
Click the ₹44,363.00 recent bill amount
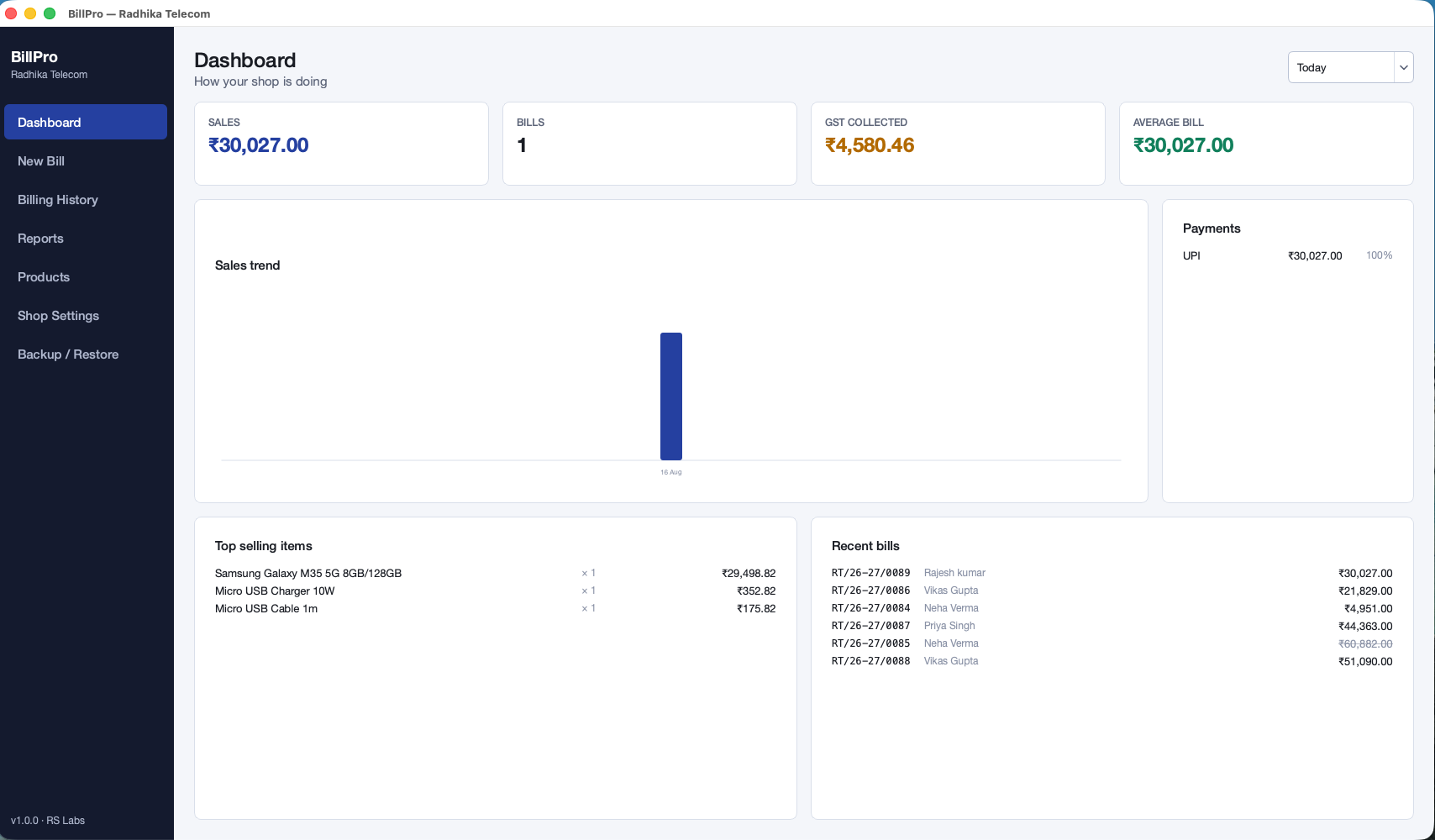(1365, 626)
